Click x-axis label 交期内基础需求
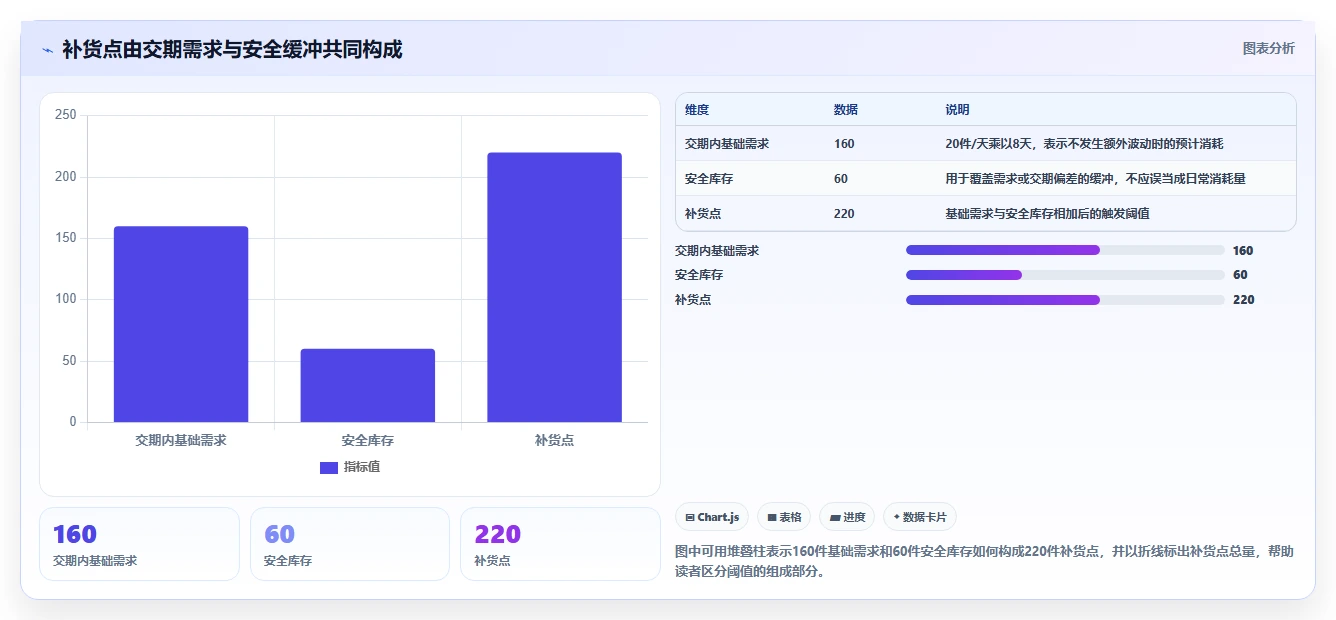 pos(181,440)
